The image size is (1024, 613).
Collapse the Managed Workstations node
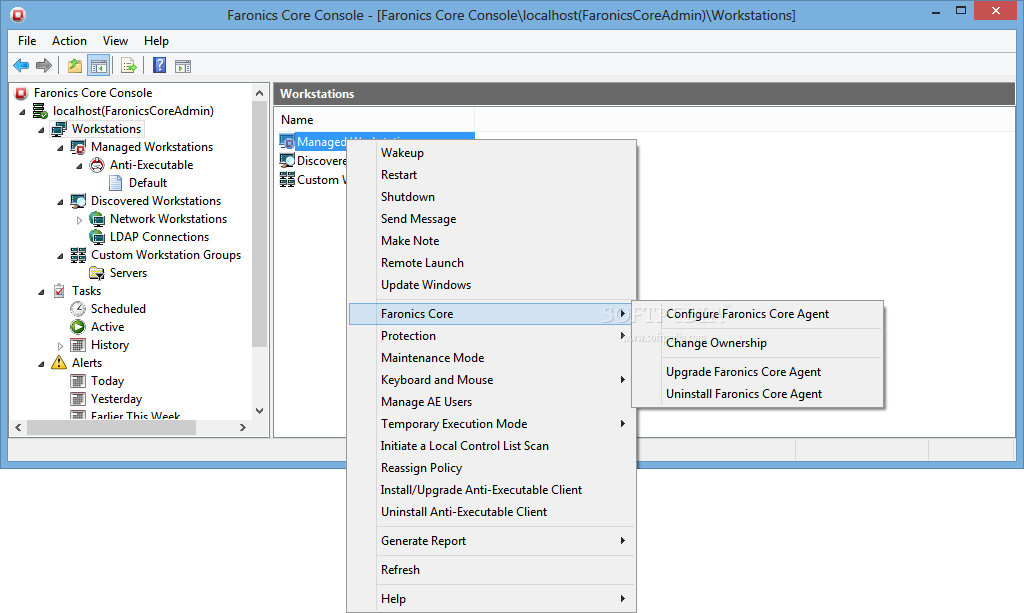(60, 148)
